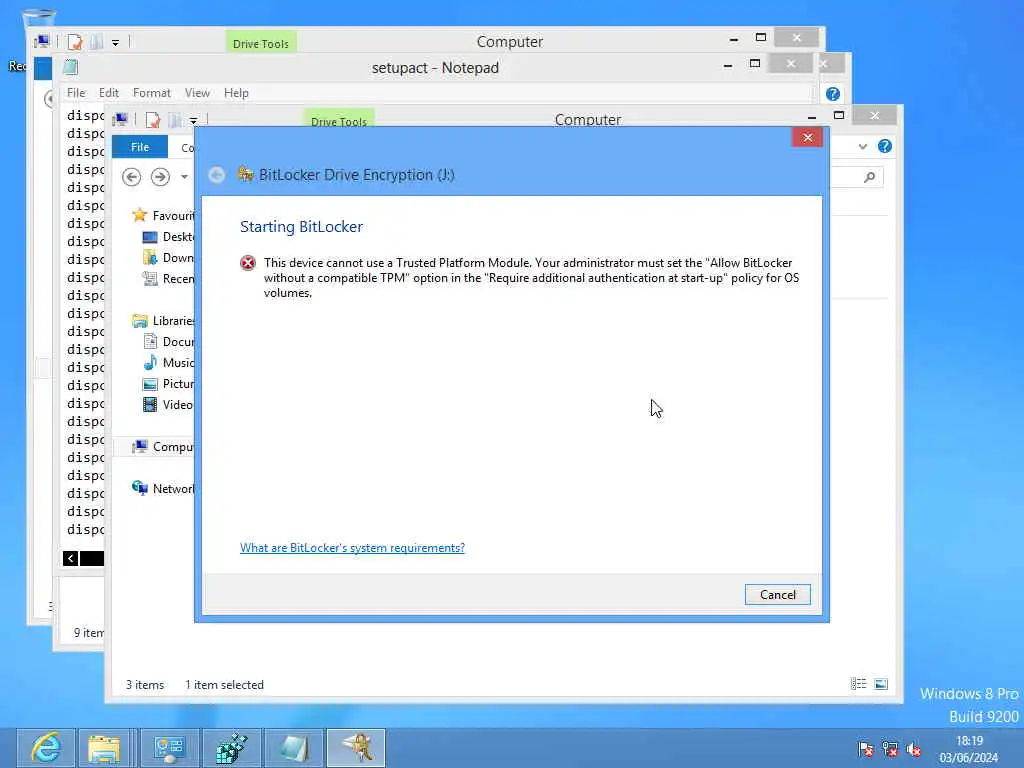Open Notepad View menu
Viewport: 1024px width, 768px height.
pyautogui.click(x=197, y=93)
